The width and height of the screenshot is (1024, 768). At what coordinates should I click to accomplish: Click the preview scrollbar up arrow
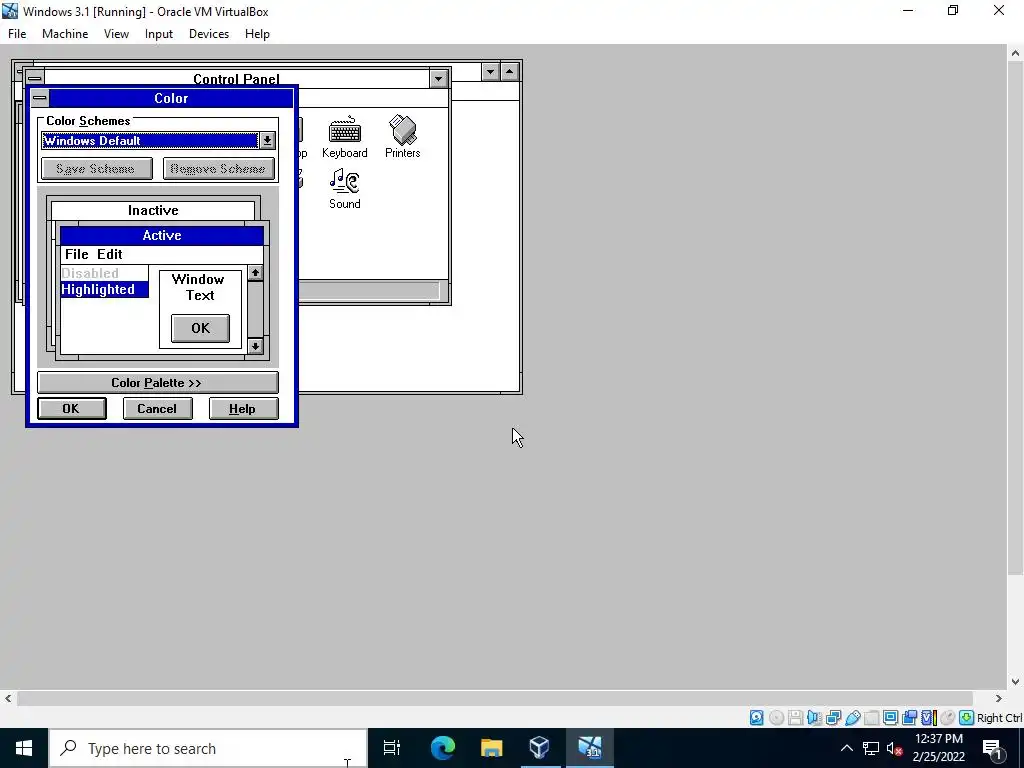point(255,273)
